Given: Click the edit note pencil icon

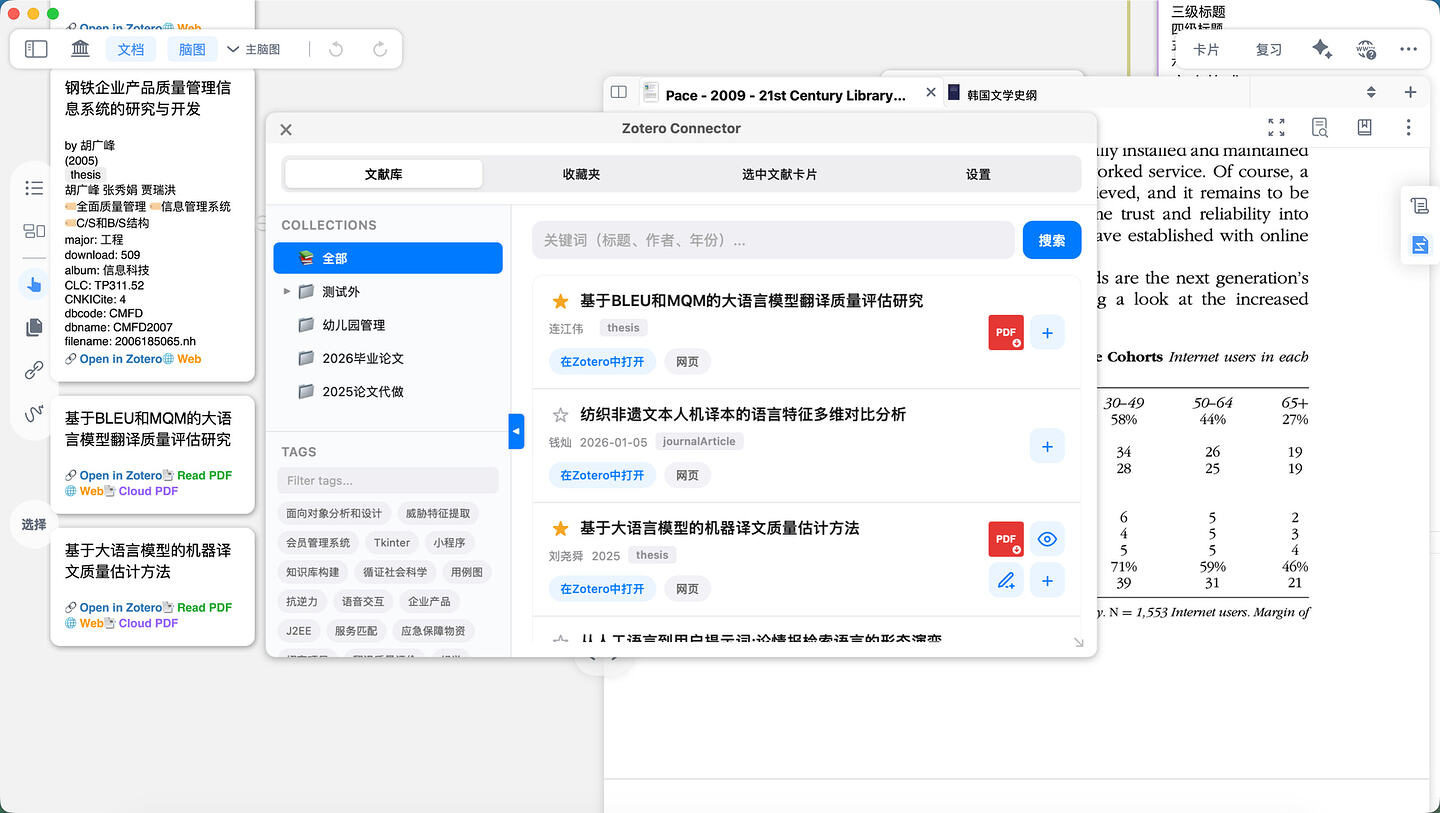Looking at the screenshot, I should tap(1006, 580).
